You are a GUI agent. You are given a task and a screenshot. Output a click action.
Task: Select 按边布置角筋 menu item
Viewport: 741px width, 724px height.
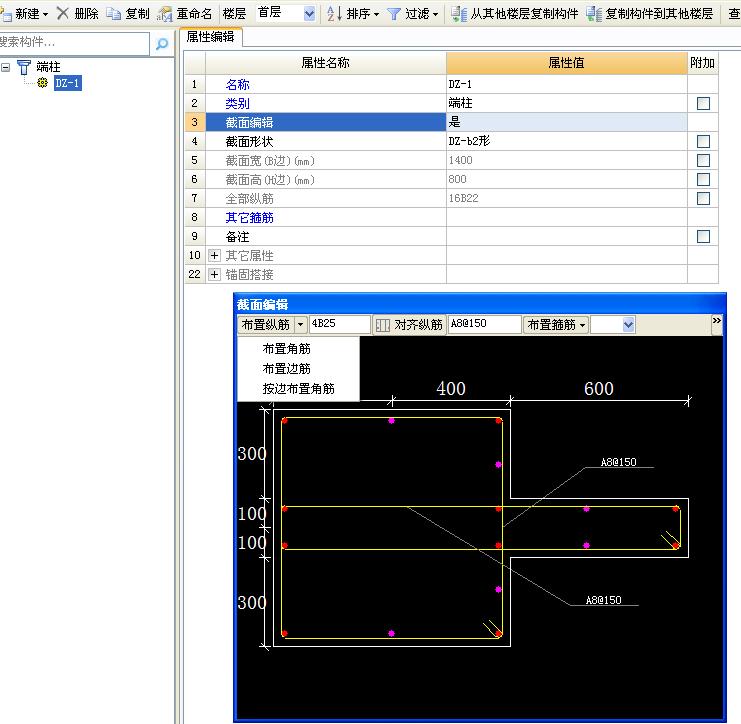(298, 388)
